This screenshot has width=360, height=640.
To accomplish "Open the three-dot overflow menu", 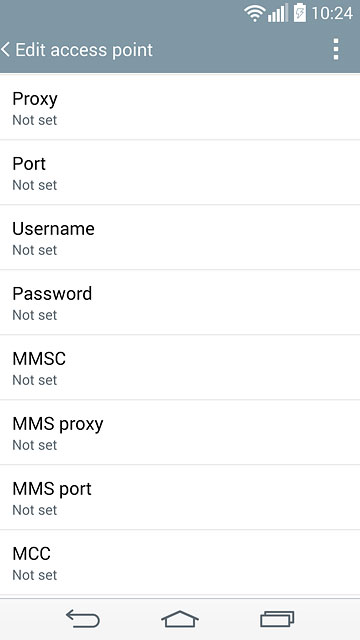I will (x=336, y=49).
